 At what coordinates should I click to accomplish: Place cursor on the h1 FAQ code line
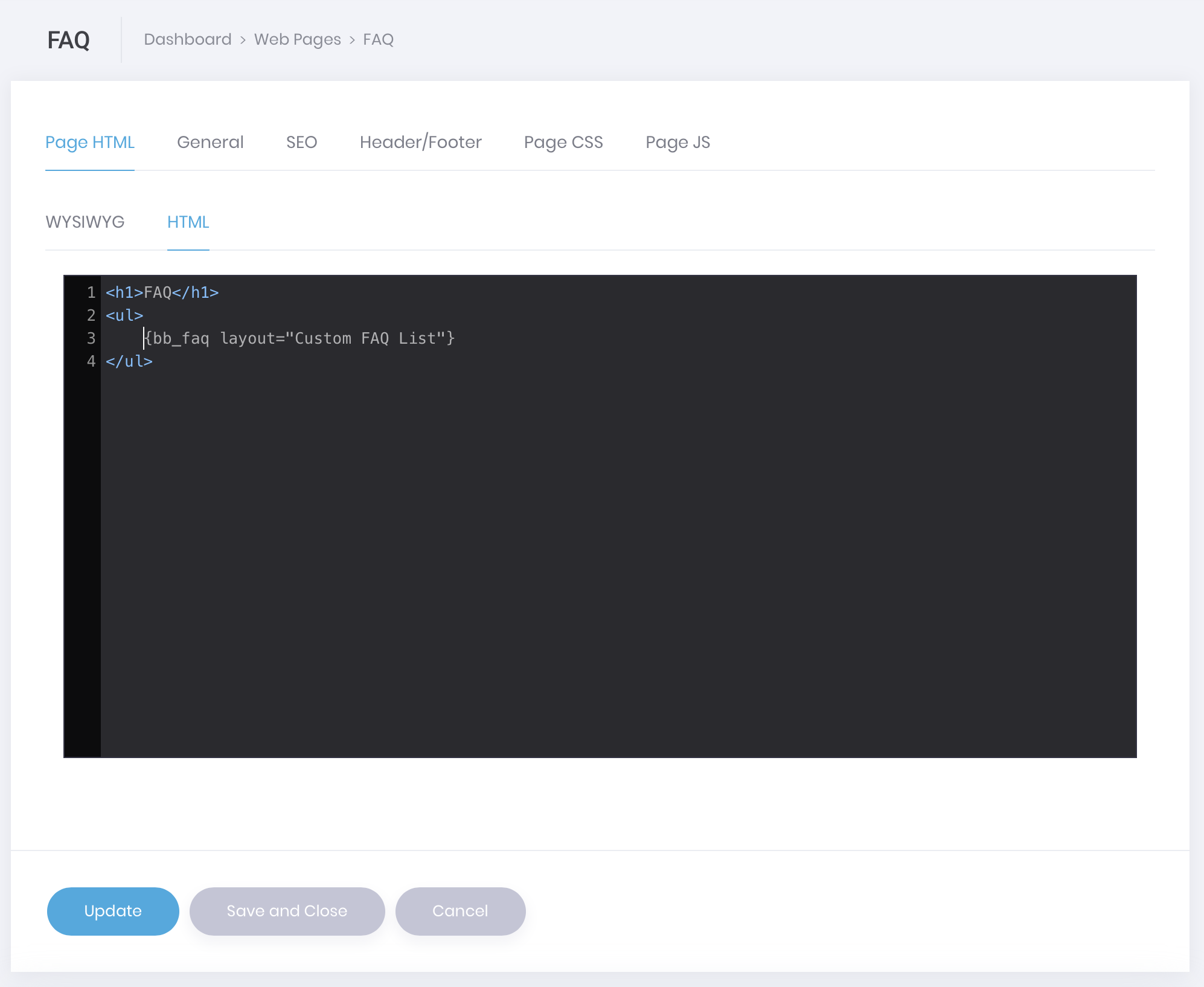point(162,292)
